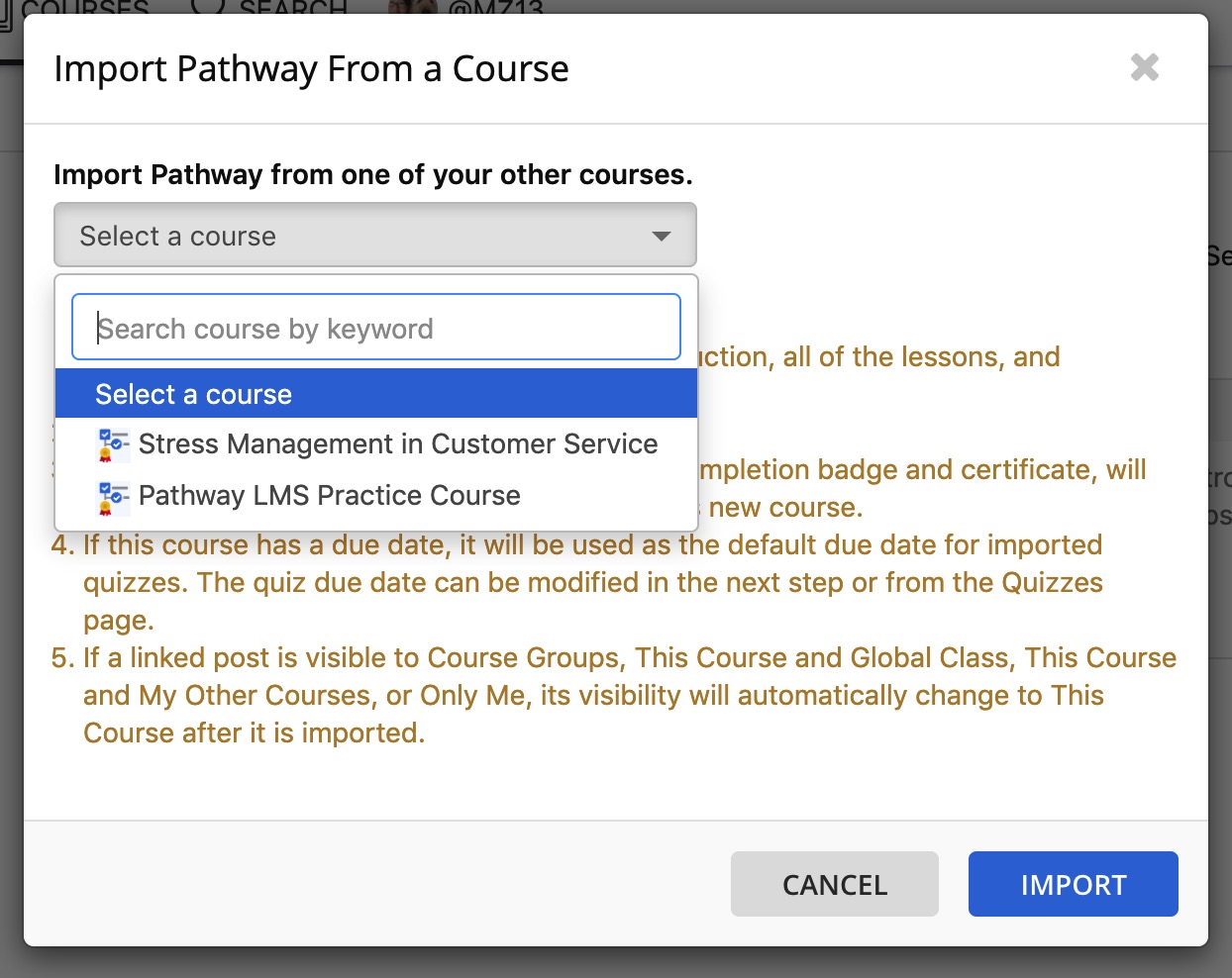The image size is (1232, 978).
Task: Click the courses book icon in top navigation
Action: 6,8
